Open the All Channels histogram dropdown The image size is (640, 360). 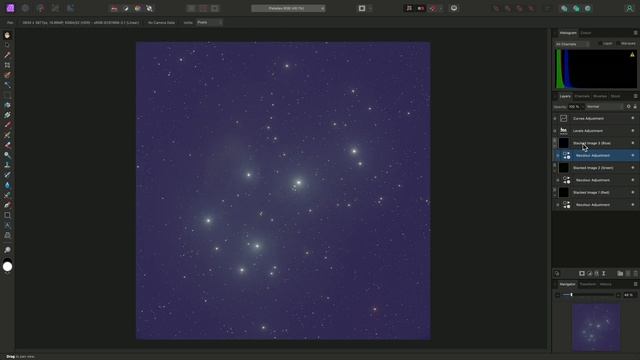[572, 44]
